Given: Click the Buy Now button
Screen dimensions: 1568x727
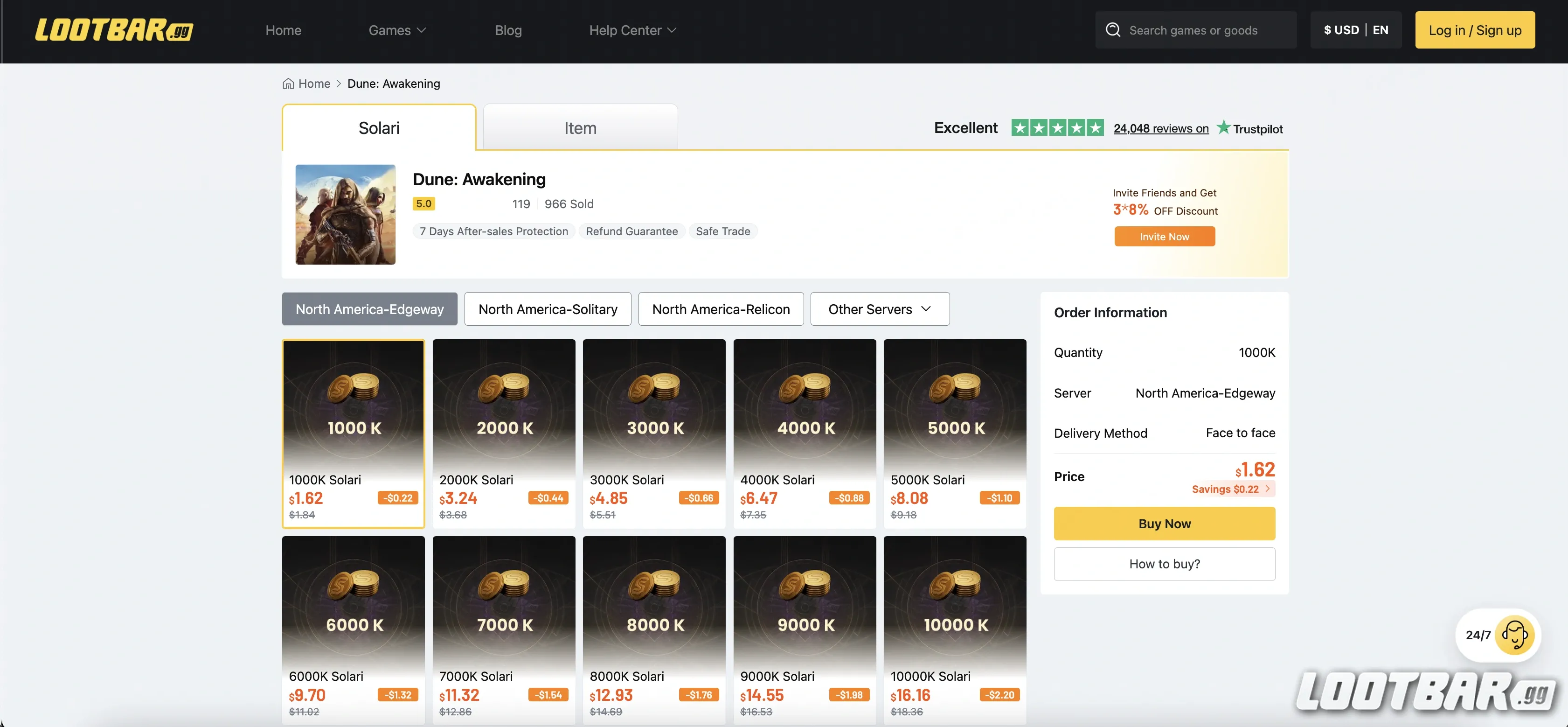Looking at the screenshot, I should 1163,523.
